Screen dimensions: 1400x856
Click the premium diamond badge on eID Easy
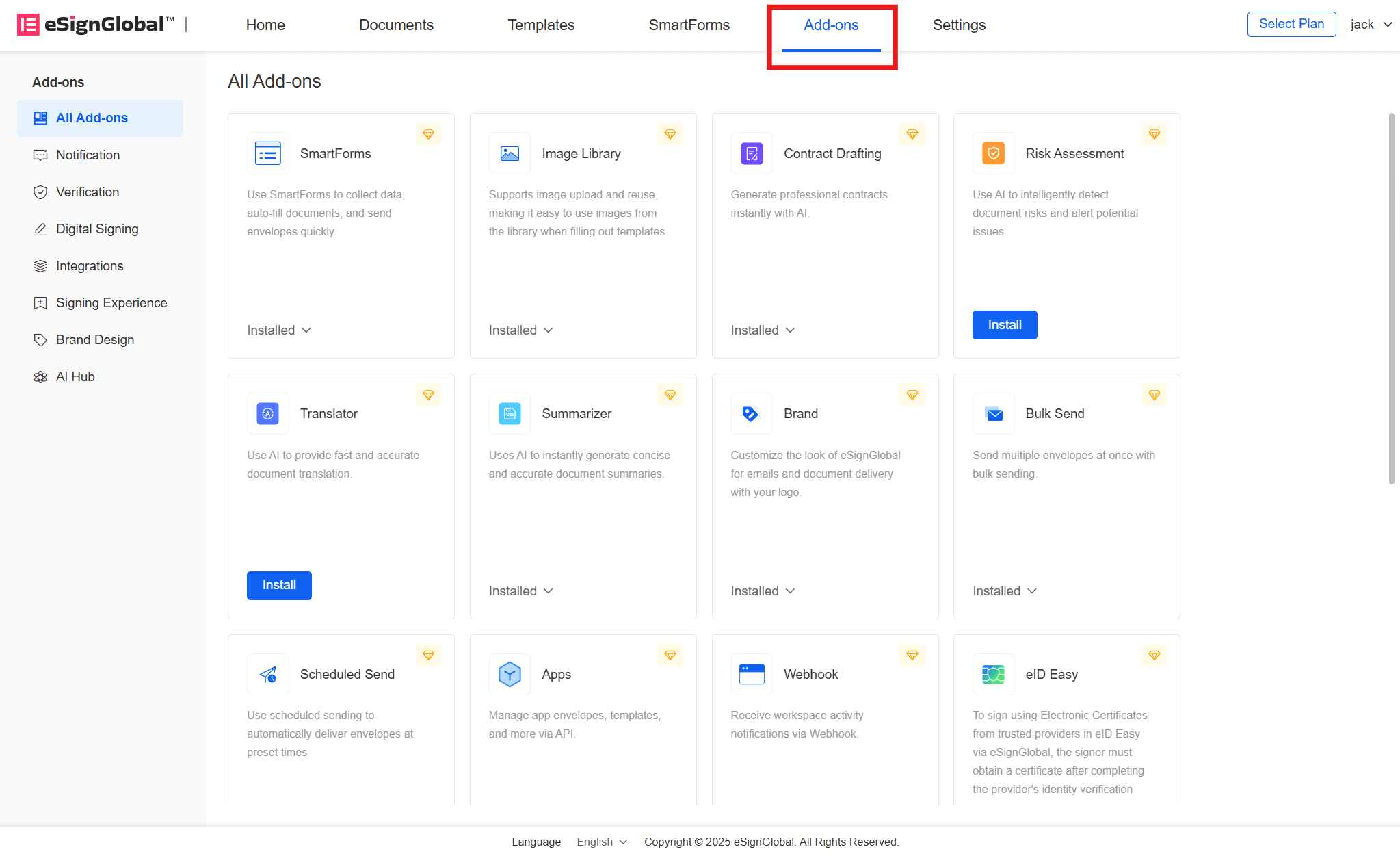(1154, 655)
